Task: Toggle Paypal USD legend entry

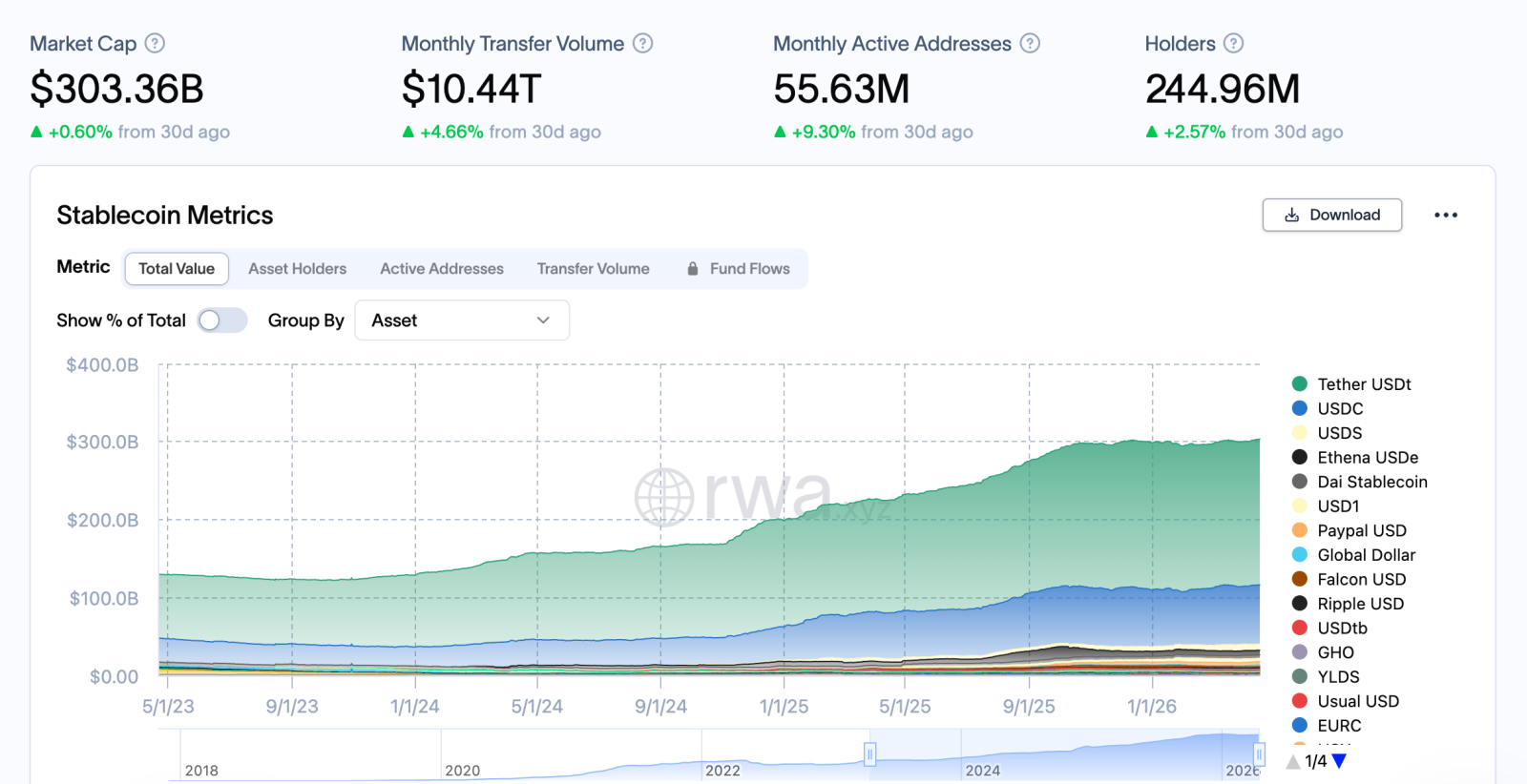Action: click(1361, 530)
